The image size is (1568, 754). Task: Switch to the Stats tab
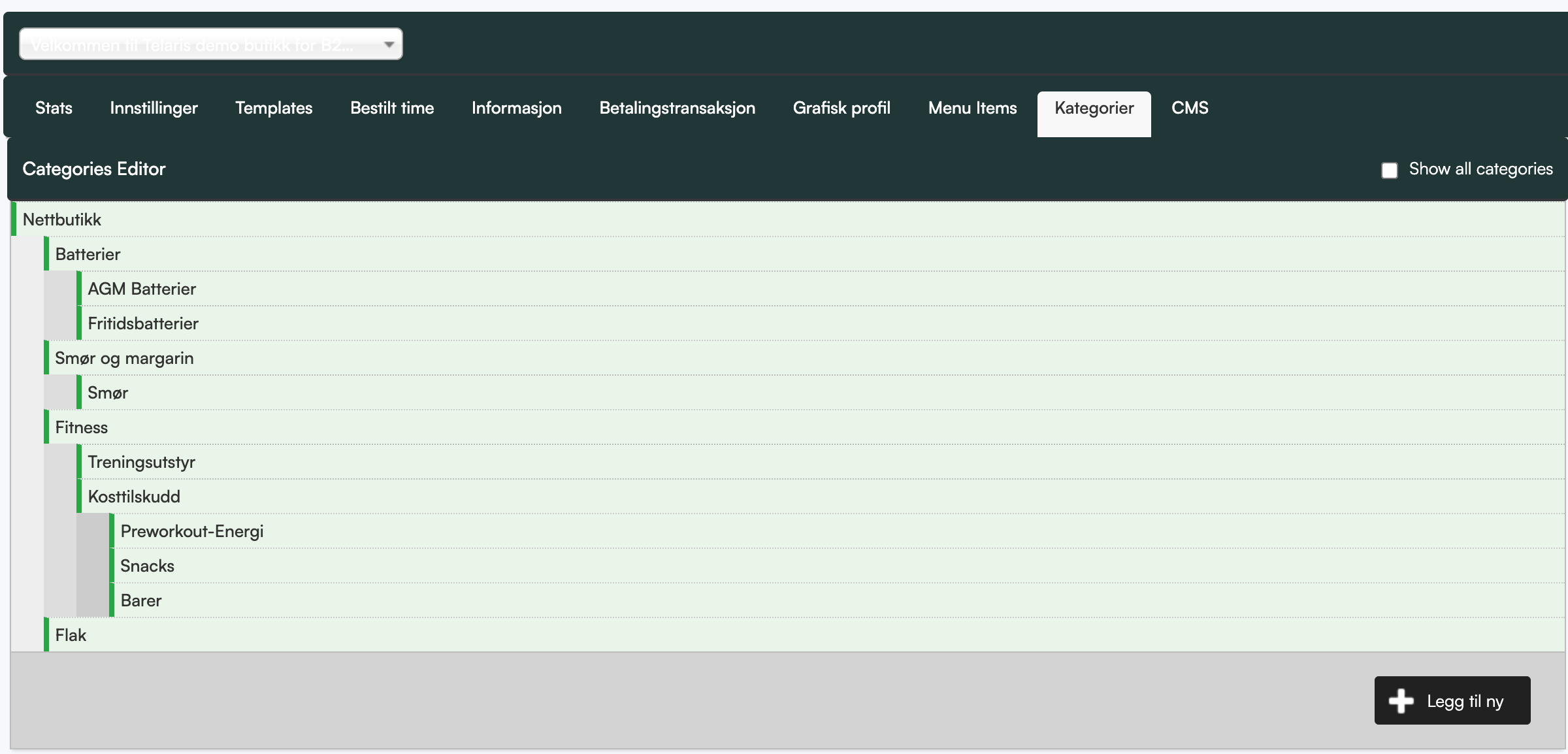point(54,108)
